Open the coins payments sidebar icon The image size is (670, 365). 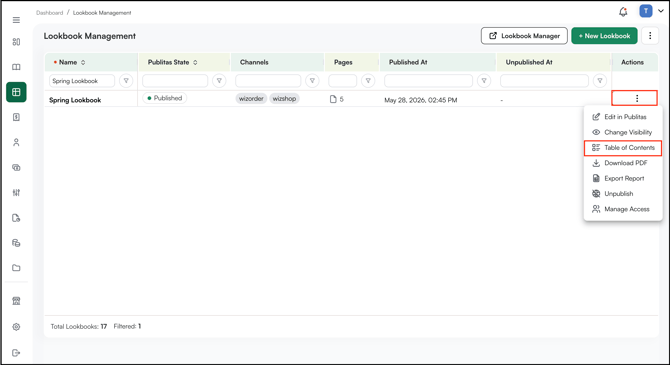tap(16, 168)
